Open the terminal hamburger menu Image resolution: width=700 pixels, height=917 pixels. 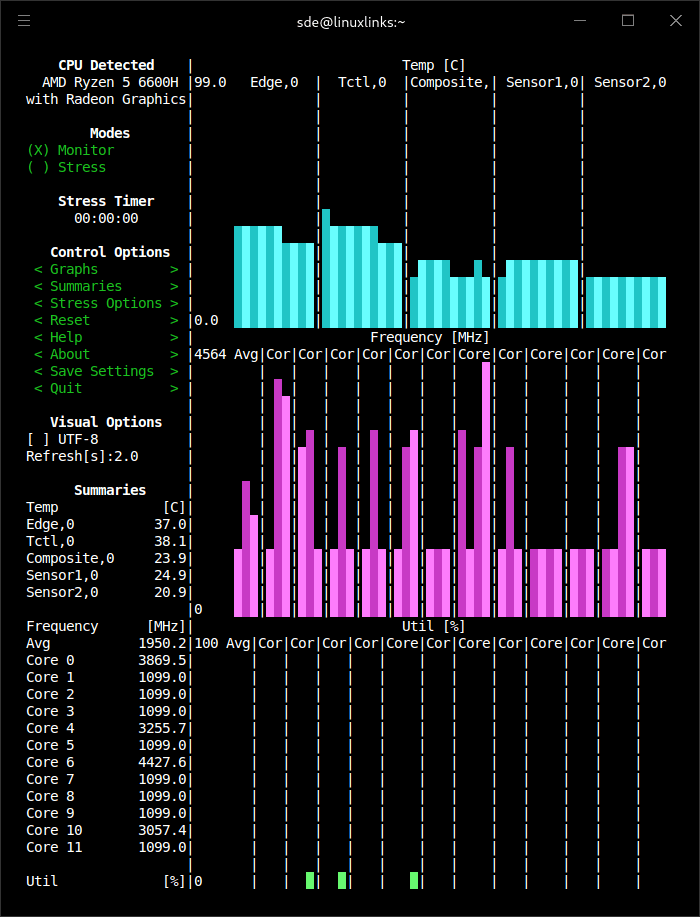tap(24, 21)
